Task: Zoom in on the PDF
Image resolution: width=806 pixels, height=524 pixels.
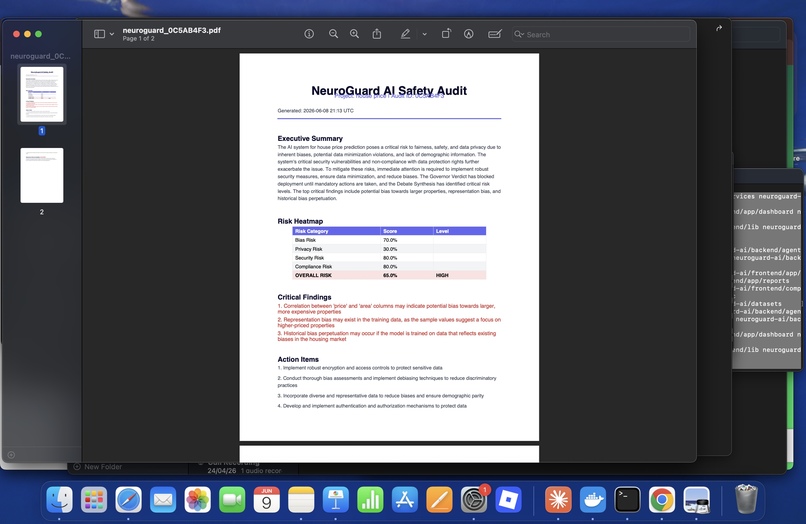Action: [354, 34]
